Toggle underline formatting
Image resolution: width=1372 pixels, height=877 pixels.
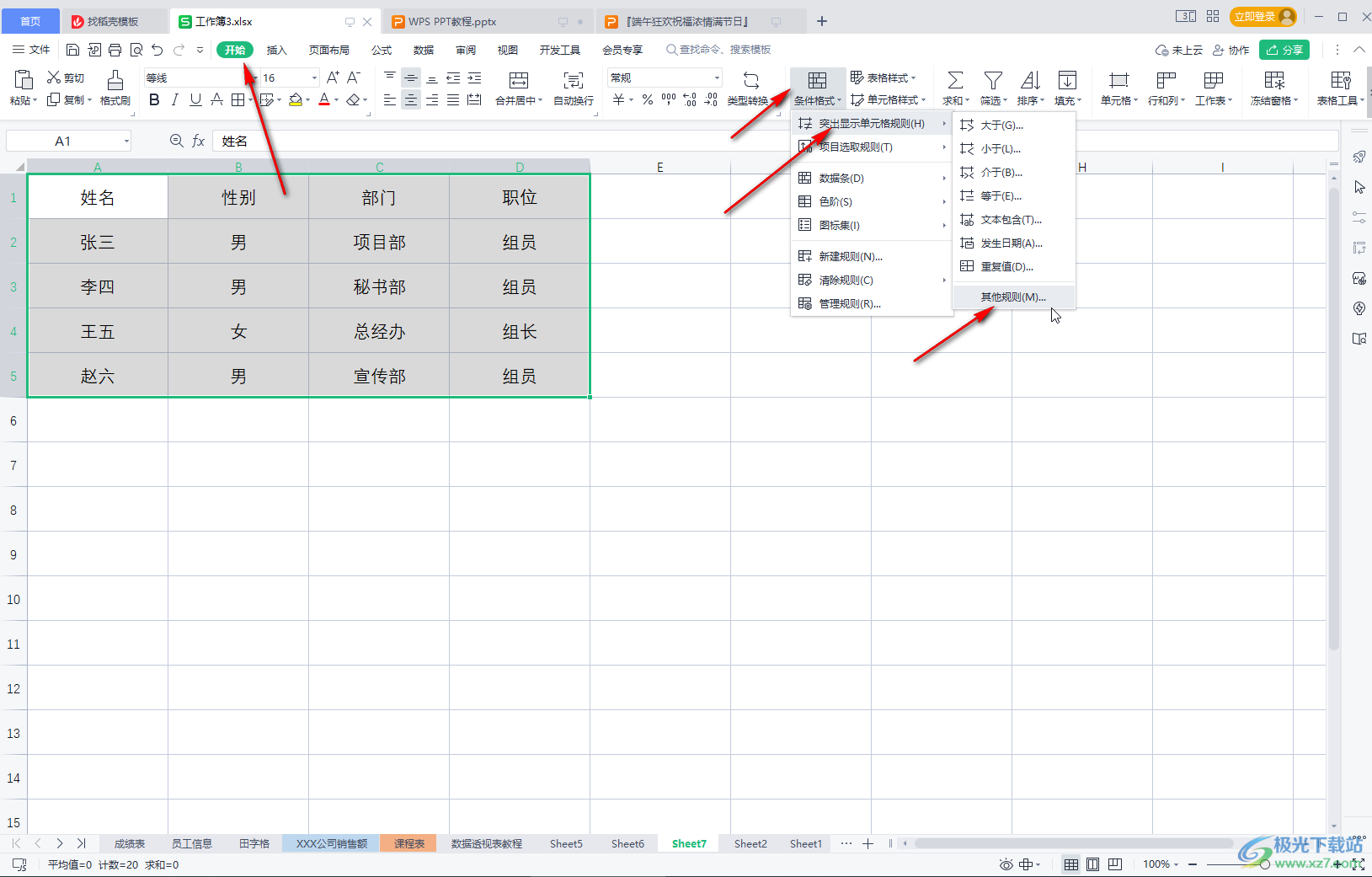click(x=195, y=100)
